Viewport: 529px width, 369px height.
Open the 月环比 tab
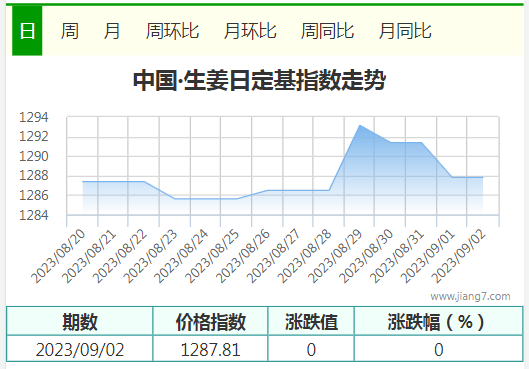tap(250, 31)
